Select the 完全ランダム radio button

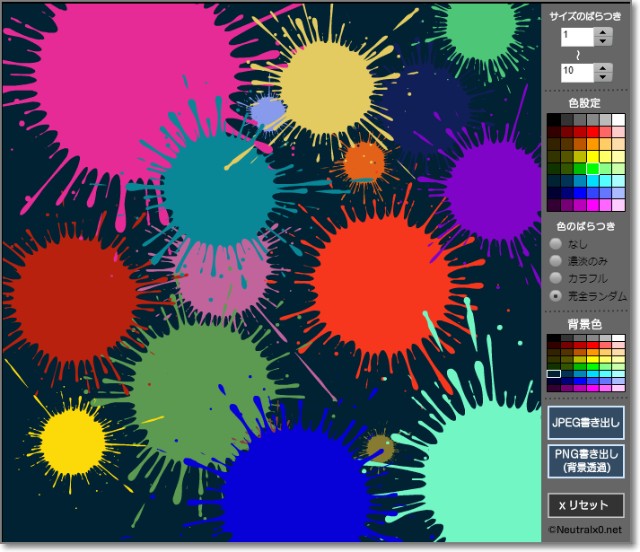click(555, 297)
